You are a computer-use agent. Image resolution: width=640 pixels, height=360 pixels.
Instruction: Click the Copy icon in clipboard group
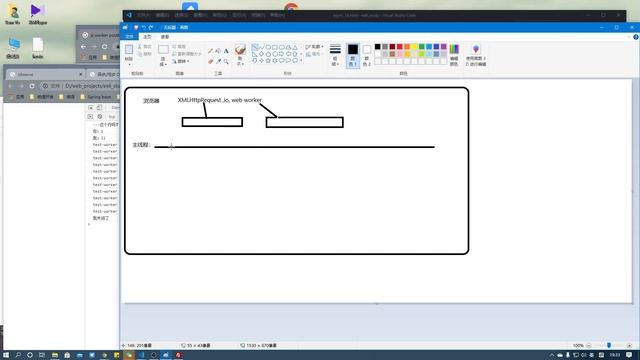[x=140, y=54]
